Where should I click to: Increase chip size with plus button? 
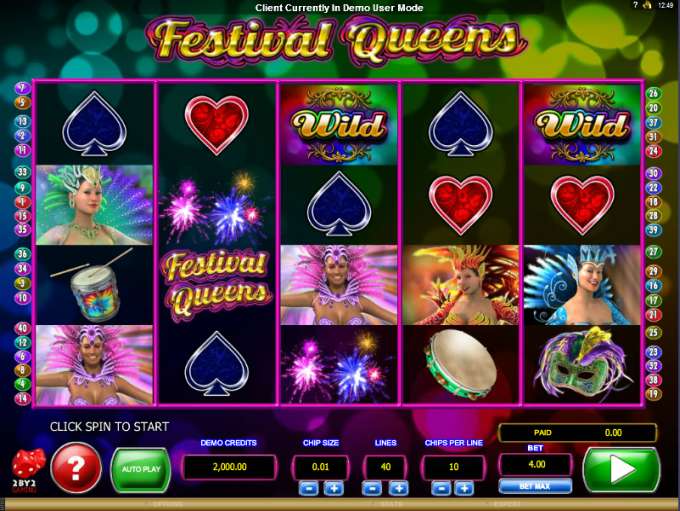333,488
